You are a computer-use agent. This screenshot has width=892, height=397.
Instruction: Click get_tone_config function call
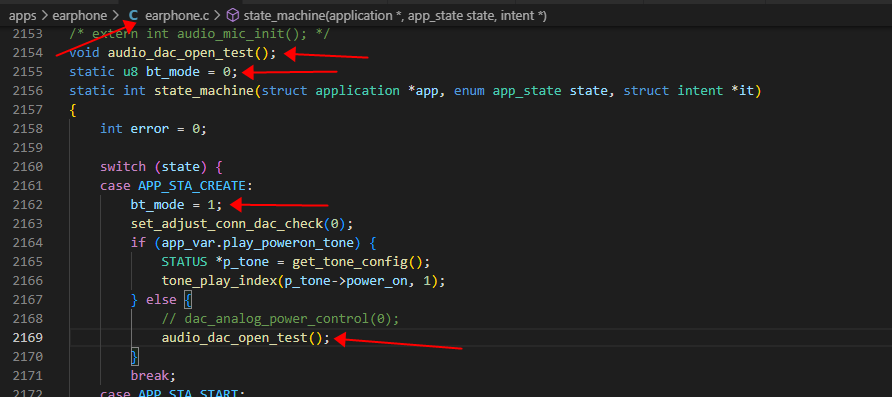pyautogui.click(x=350, y=262)
